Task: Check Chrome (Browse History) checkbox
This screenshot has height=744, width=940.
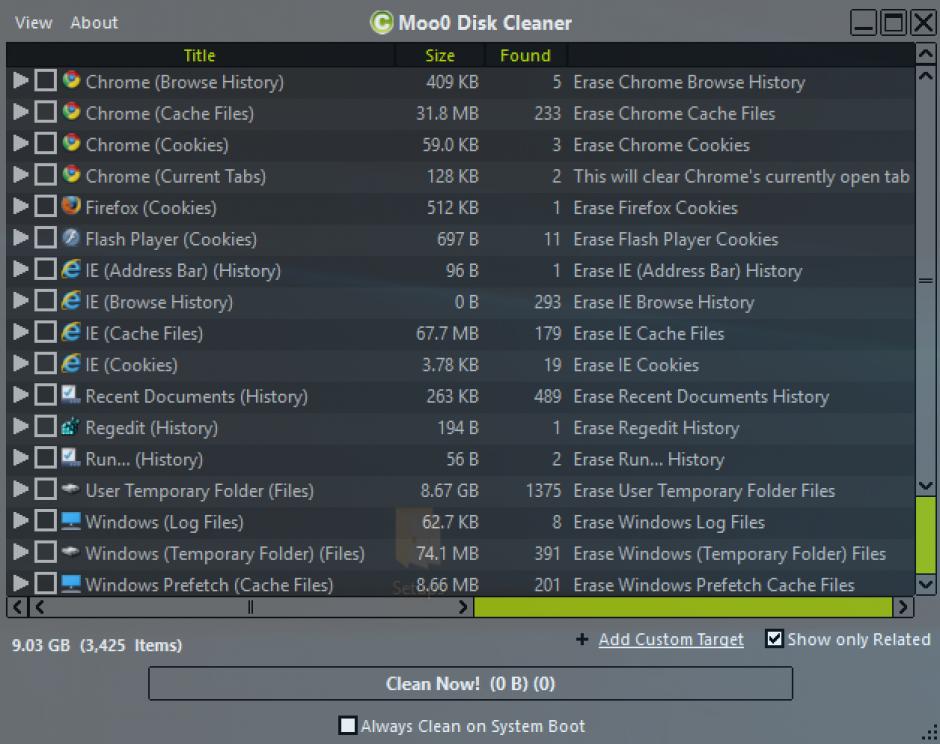Action: click(46, 80)
